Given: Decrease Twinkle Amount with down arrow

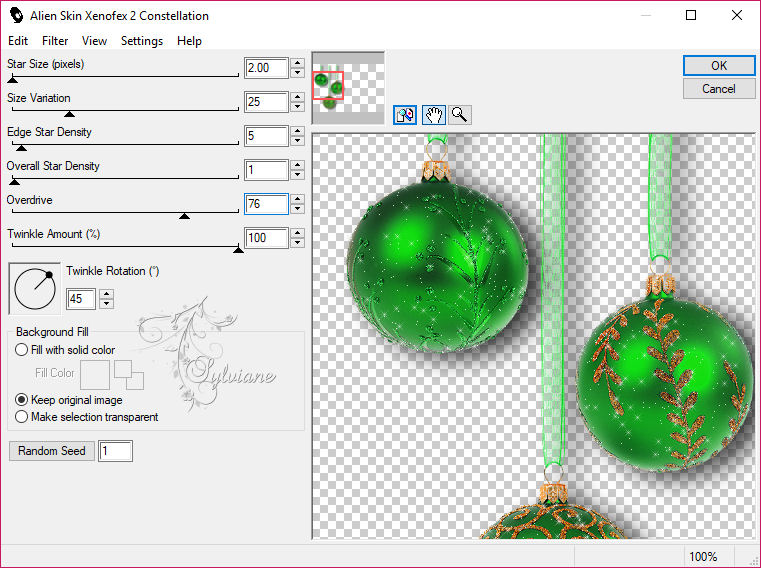Looking at the screenshot, I should [x=298, y=243].
